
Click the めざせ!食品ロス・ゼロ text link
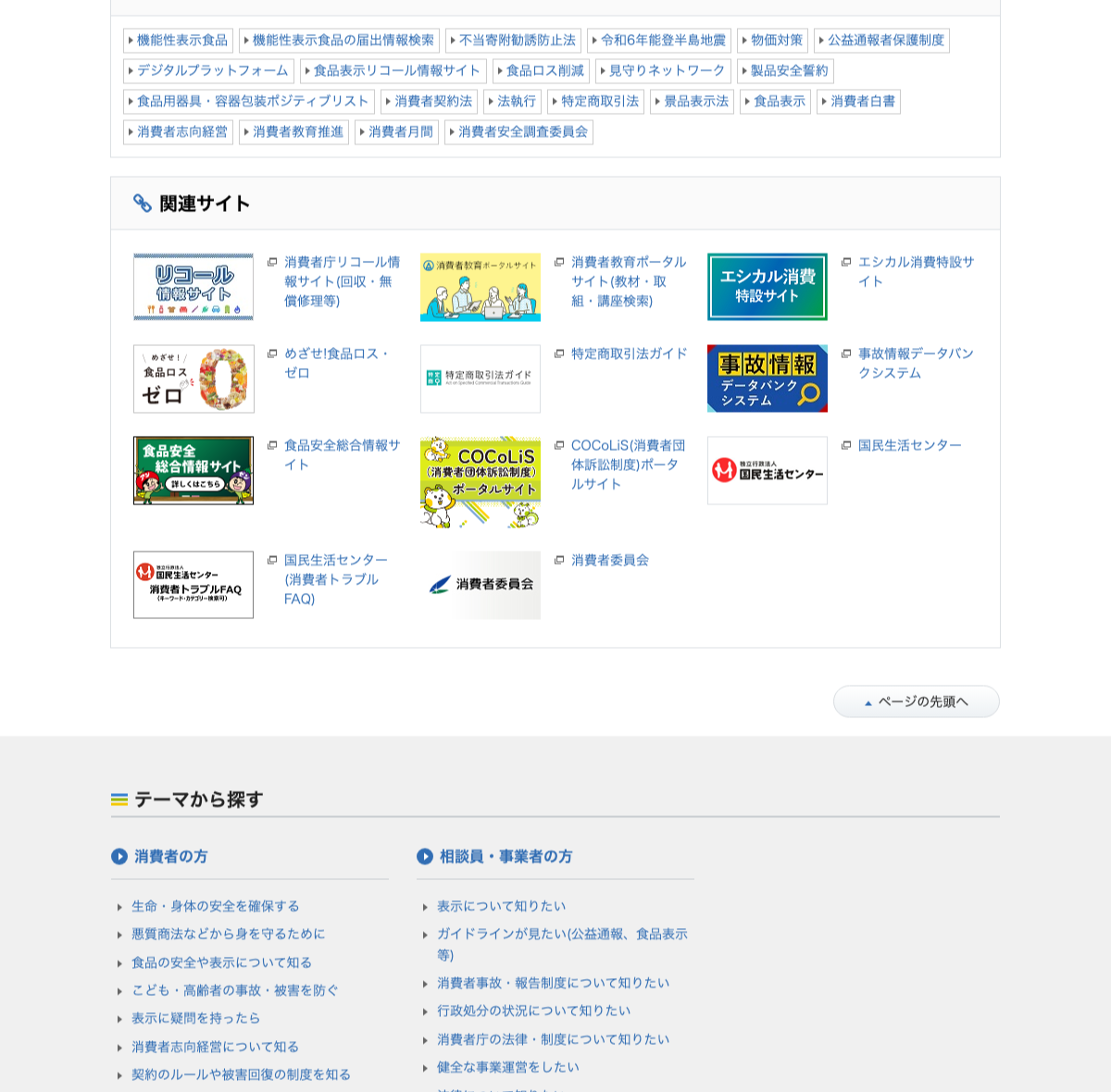coord(338,363)
